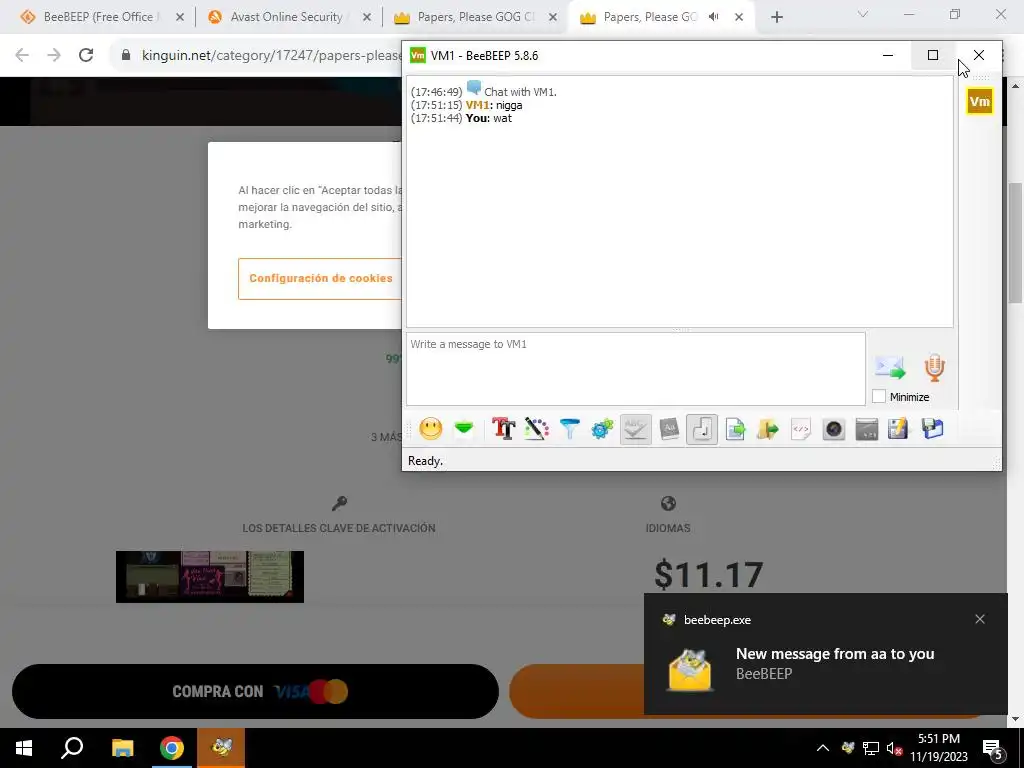Click the green arrow preset message icon
This screenshot has height=768, width=1024.
[x=464, y=429]
